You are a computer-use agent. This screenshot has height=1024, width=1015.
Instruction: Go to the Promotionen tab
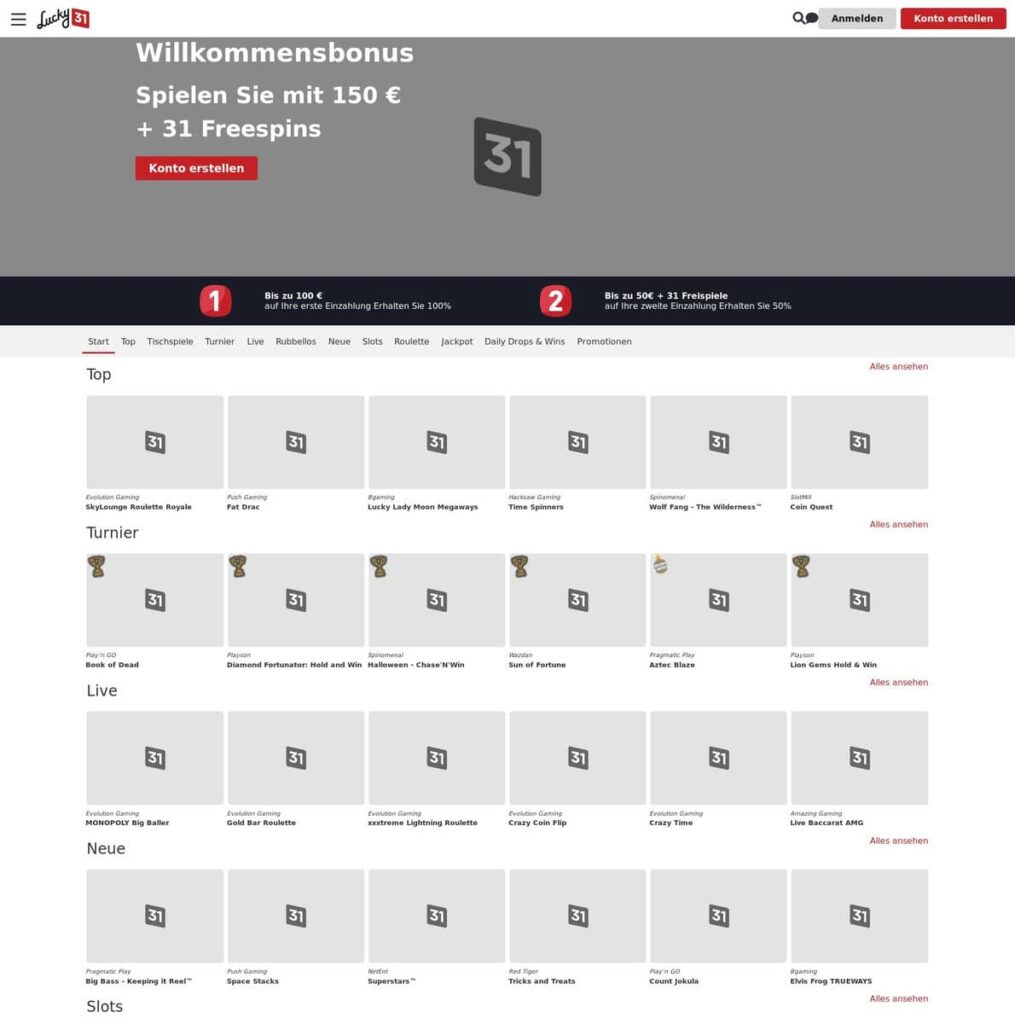point(604,342)
